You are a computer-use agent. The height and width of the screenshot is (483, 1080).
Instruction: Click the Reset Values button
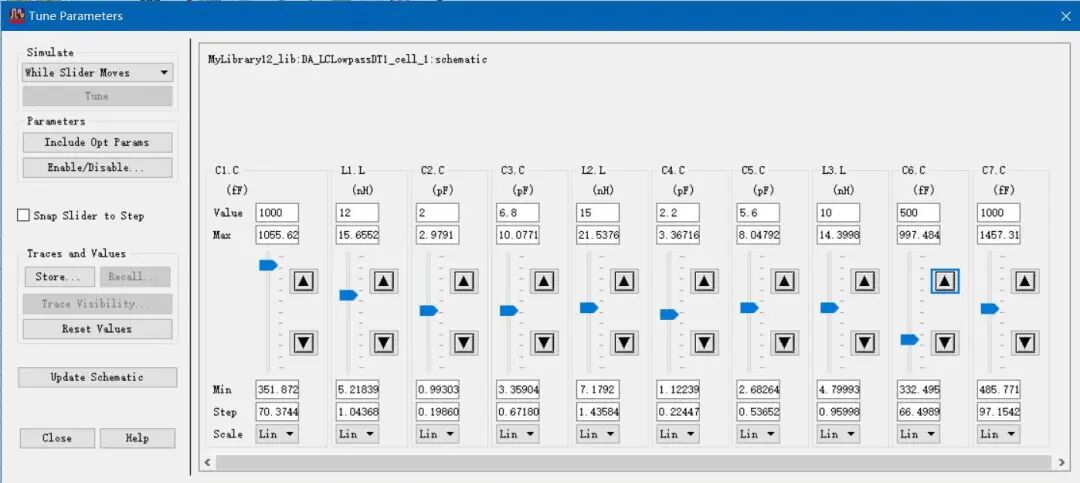97,329
